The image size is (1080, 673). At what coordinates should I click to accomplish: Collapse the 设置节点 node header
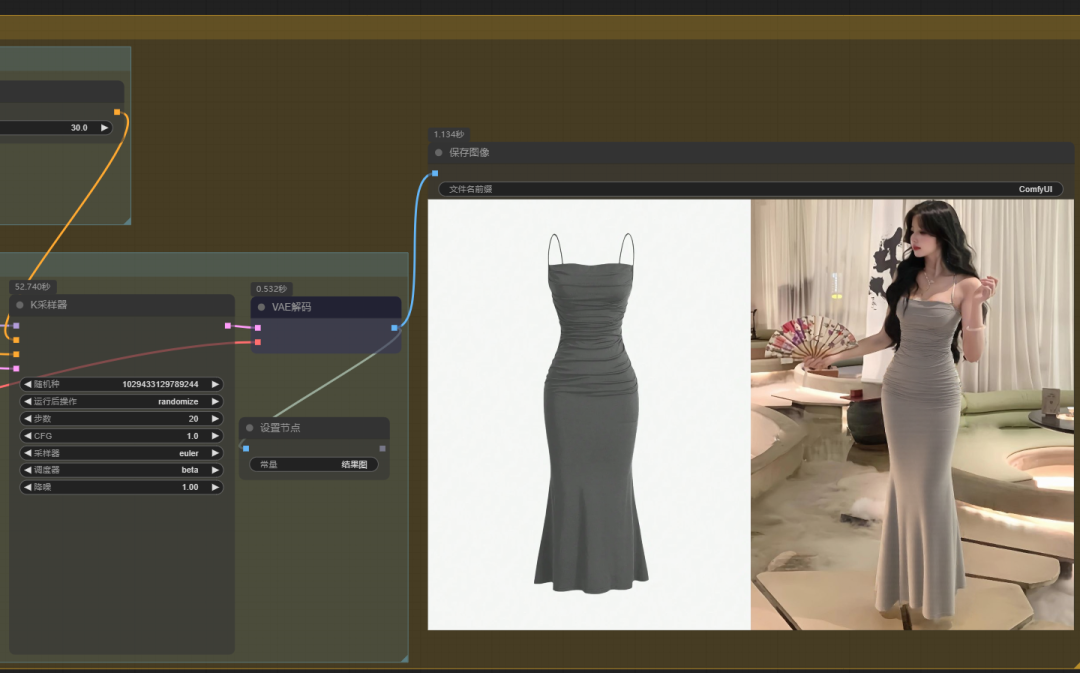coord(248,427)
